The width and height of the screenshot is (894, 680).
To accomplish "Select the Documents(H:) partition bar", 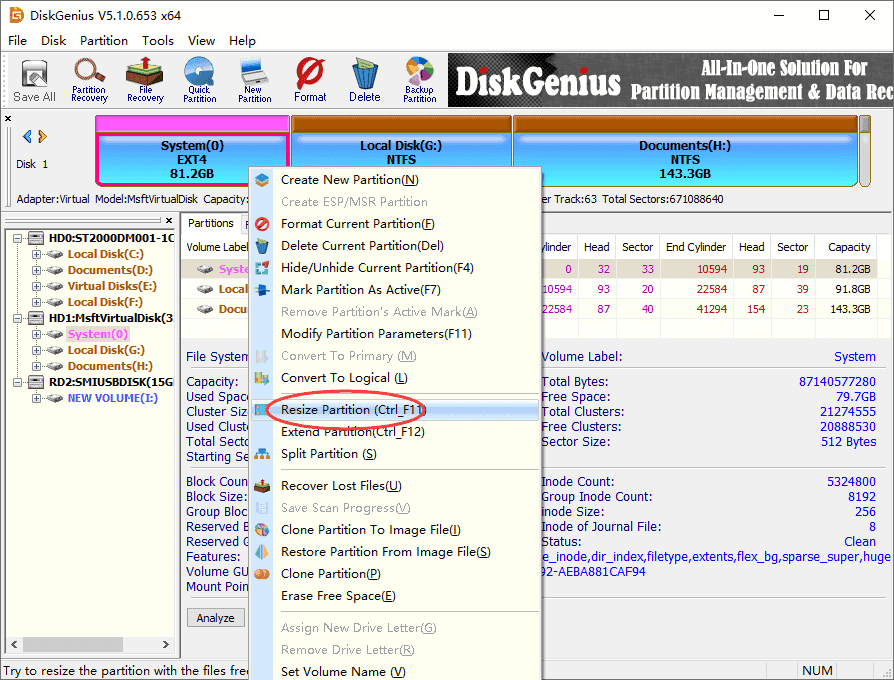I will (685, 159).
